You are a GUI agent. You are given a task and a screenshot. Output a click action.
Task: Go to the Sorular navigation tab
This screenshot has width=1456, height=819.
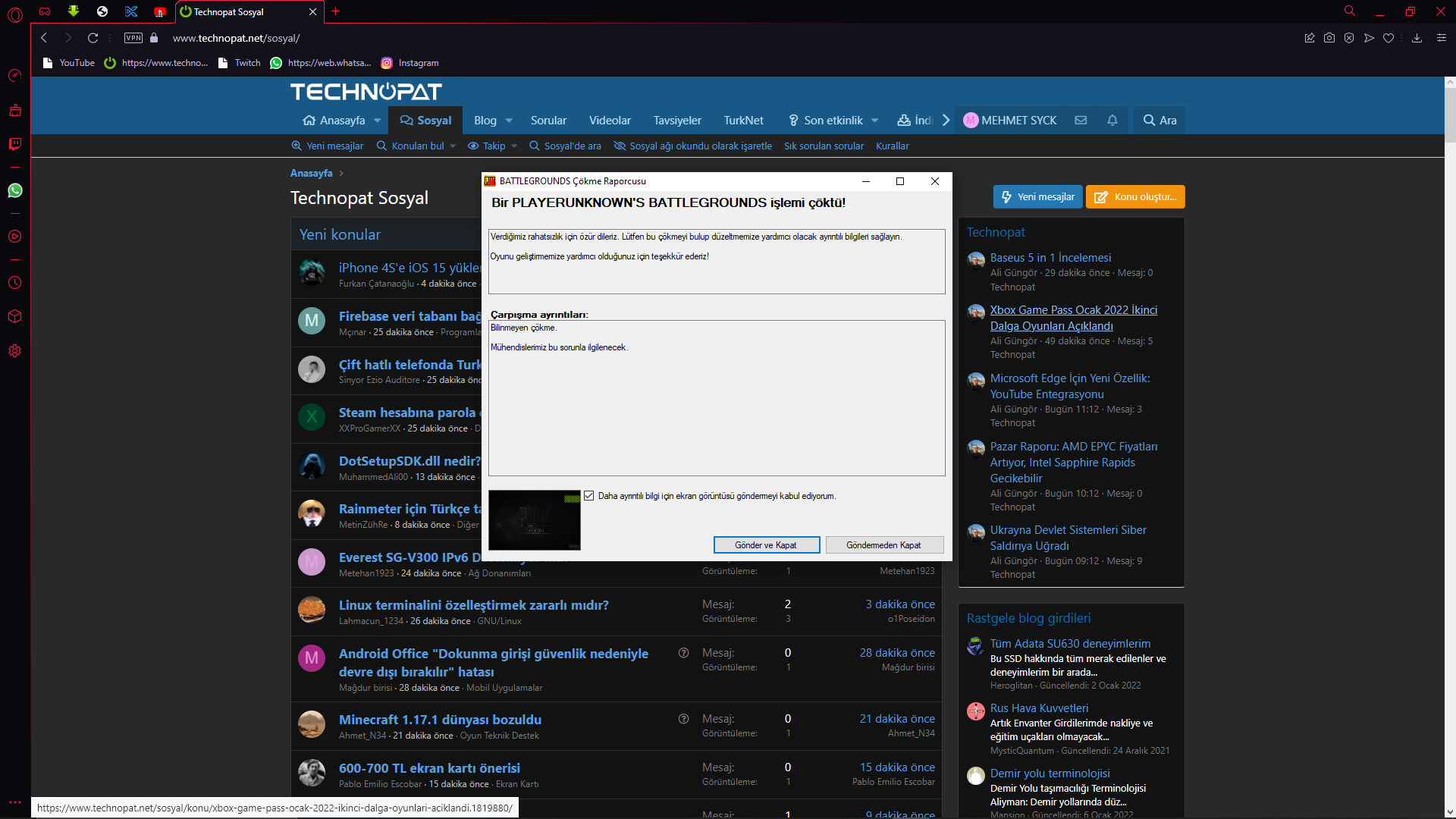tap(548, 121)
